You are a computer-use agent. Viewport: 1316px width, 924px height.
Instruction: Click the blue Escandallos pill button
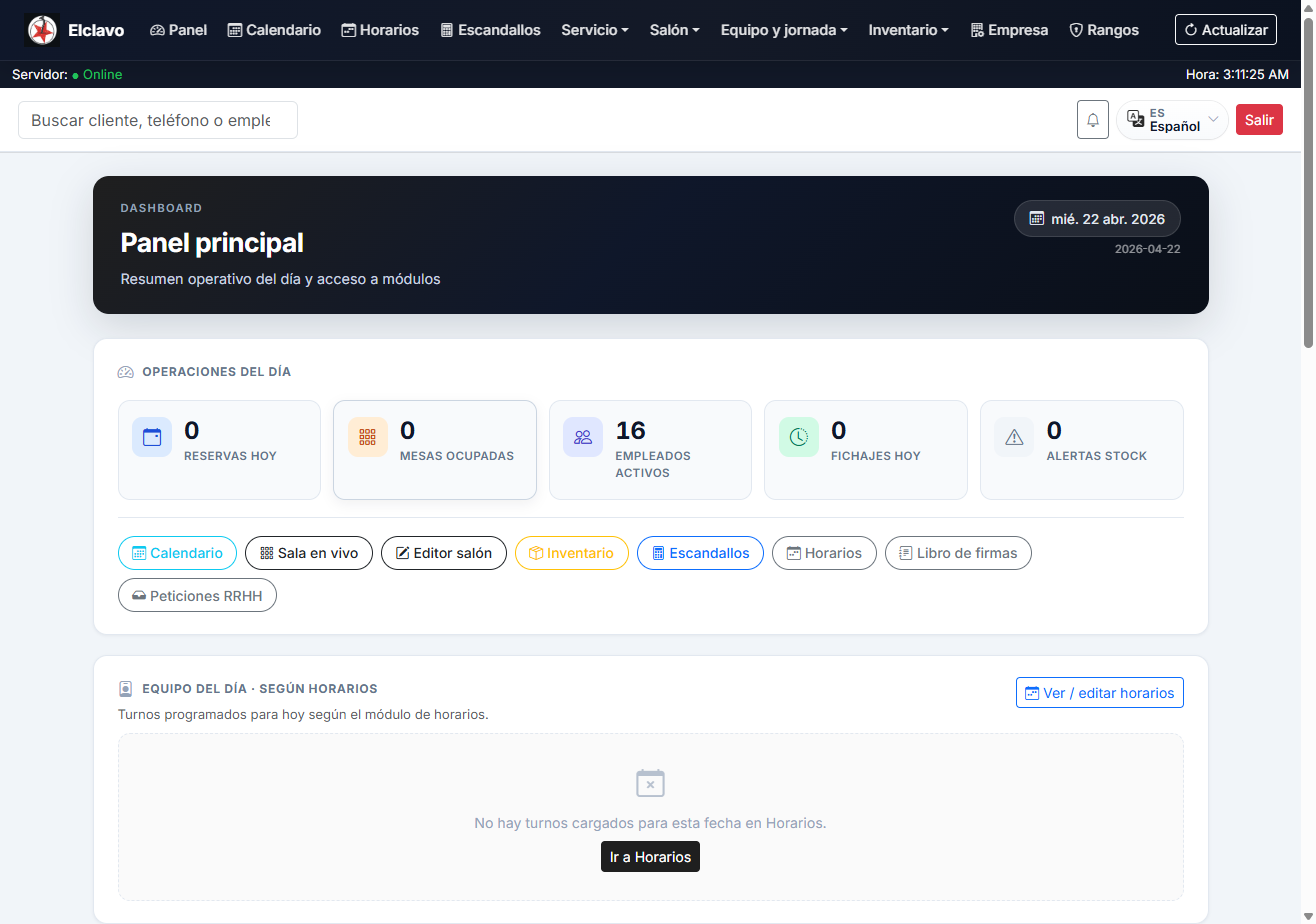(x=700, y=553)
